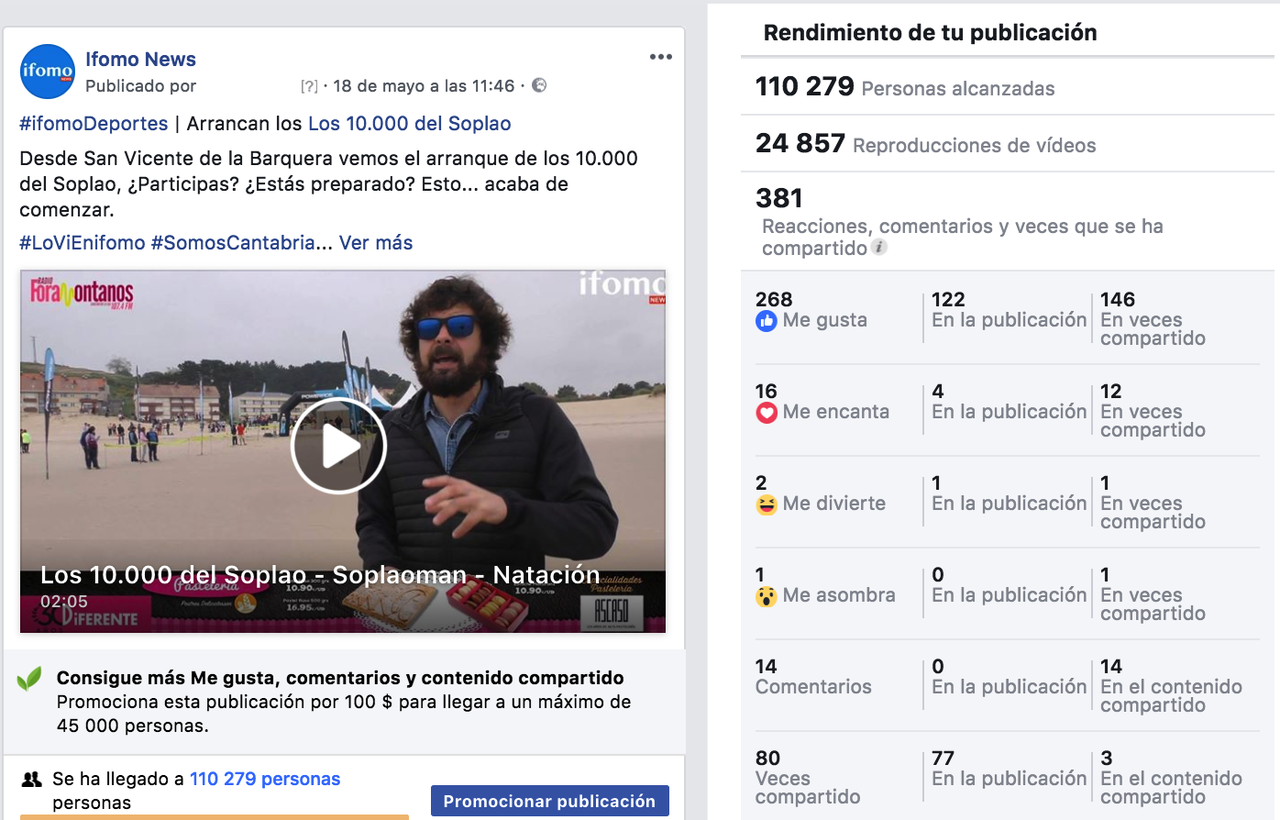Click the Promocionar publicación button
The height and width of the screenshot is (820, 1280).
550,801
